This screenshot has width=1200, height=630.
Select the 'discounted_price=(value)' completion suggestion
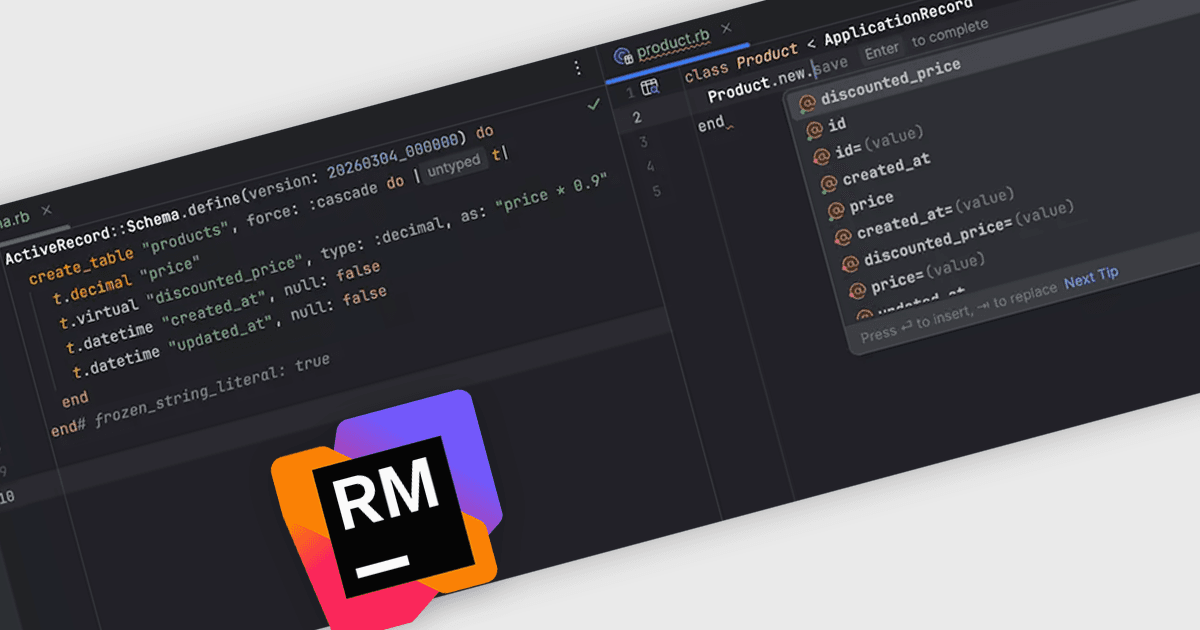tap(968, 236)
